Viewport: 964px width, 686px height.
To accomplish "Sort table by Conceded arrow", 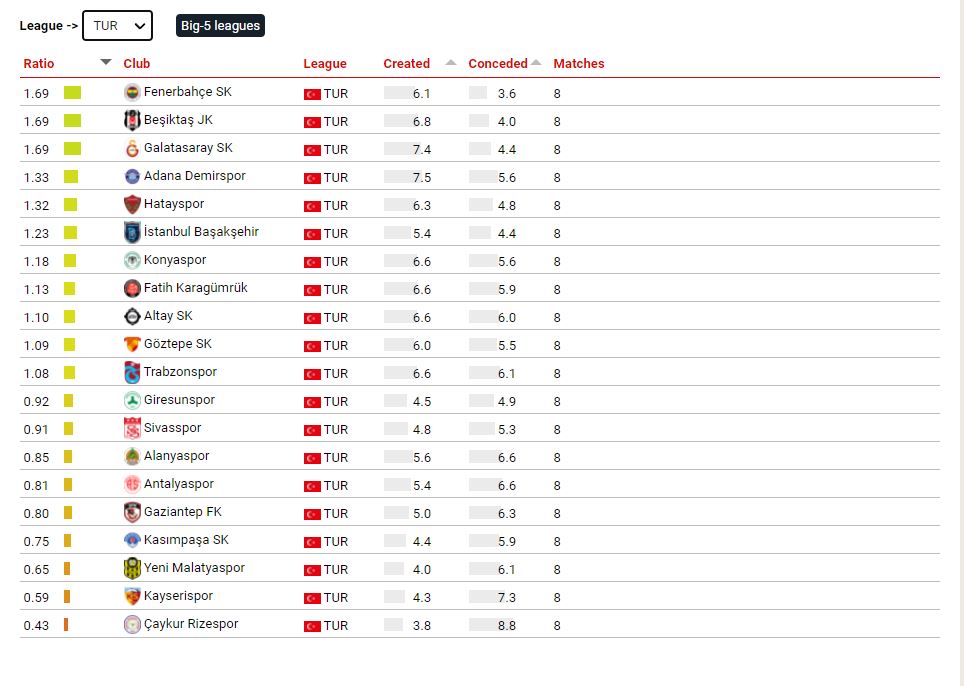I will [536, 63].
